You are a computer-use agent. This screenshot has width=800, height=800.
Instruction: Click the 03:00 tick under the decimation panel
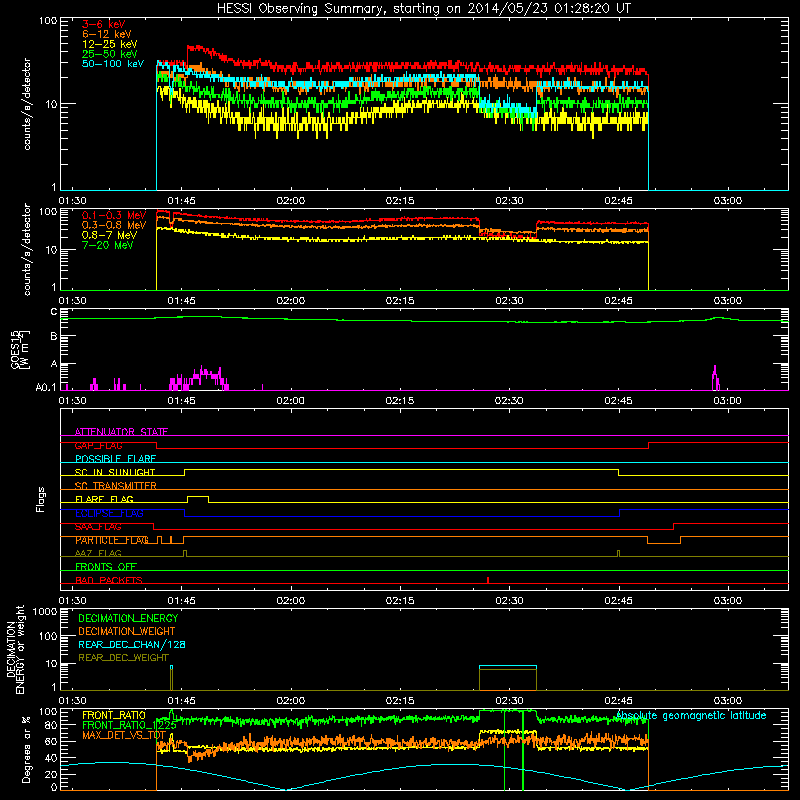point(728,701)
